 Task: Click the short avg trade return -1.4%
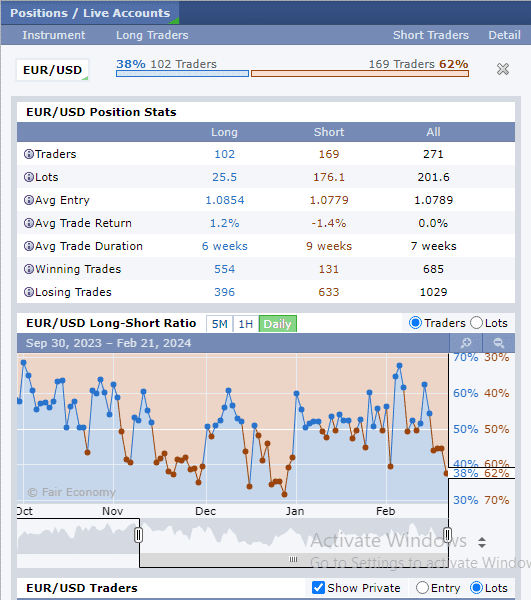point(329,223)
